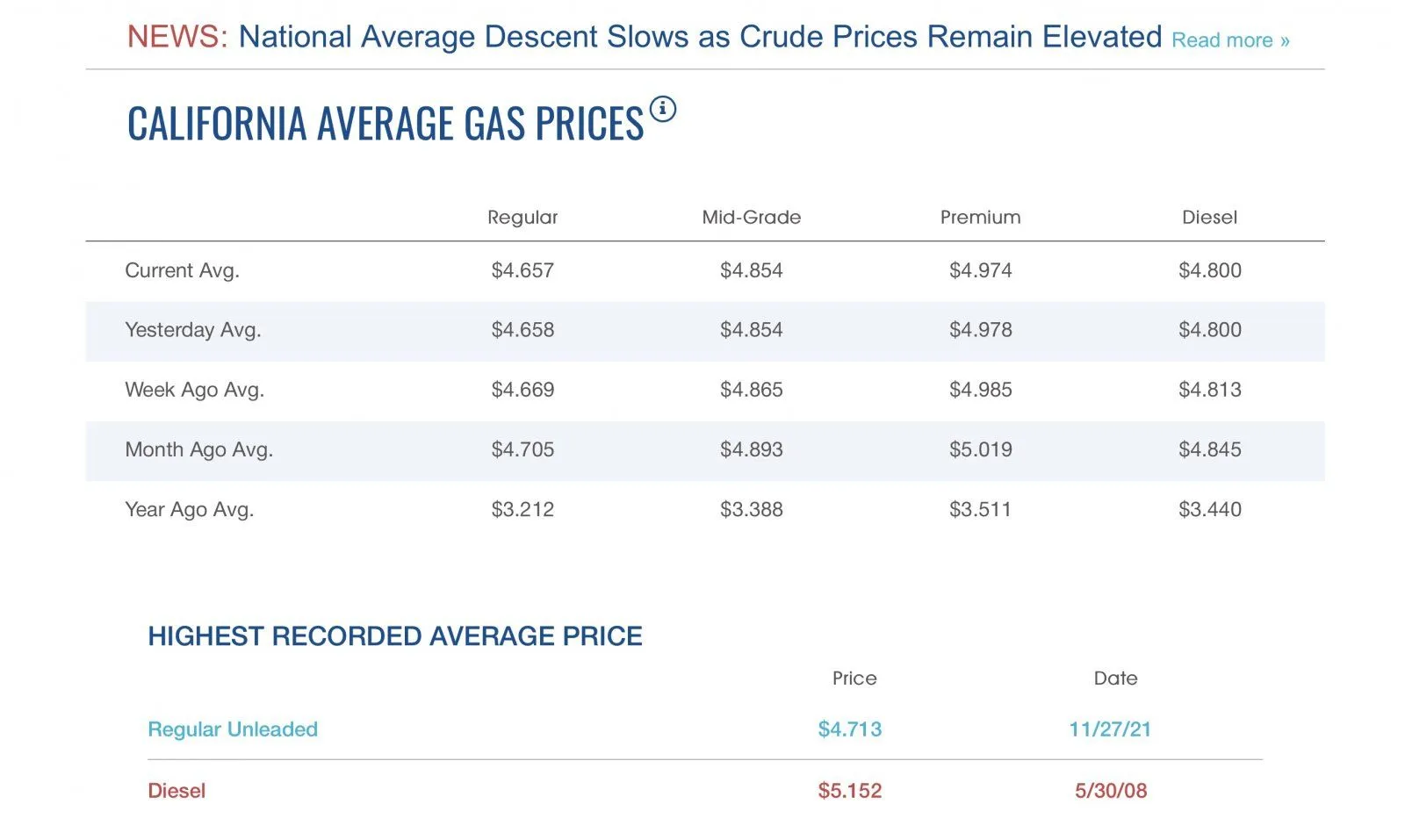Viewport: 1405px width, 840px height.
Task: Click the Mid-Grade column header
Action: coord(751,217)
